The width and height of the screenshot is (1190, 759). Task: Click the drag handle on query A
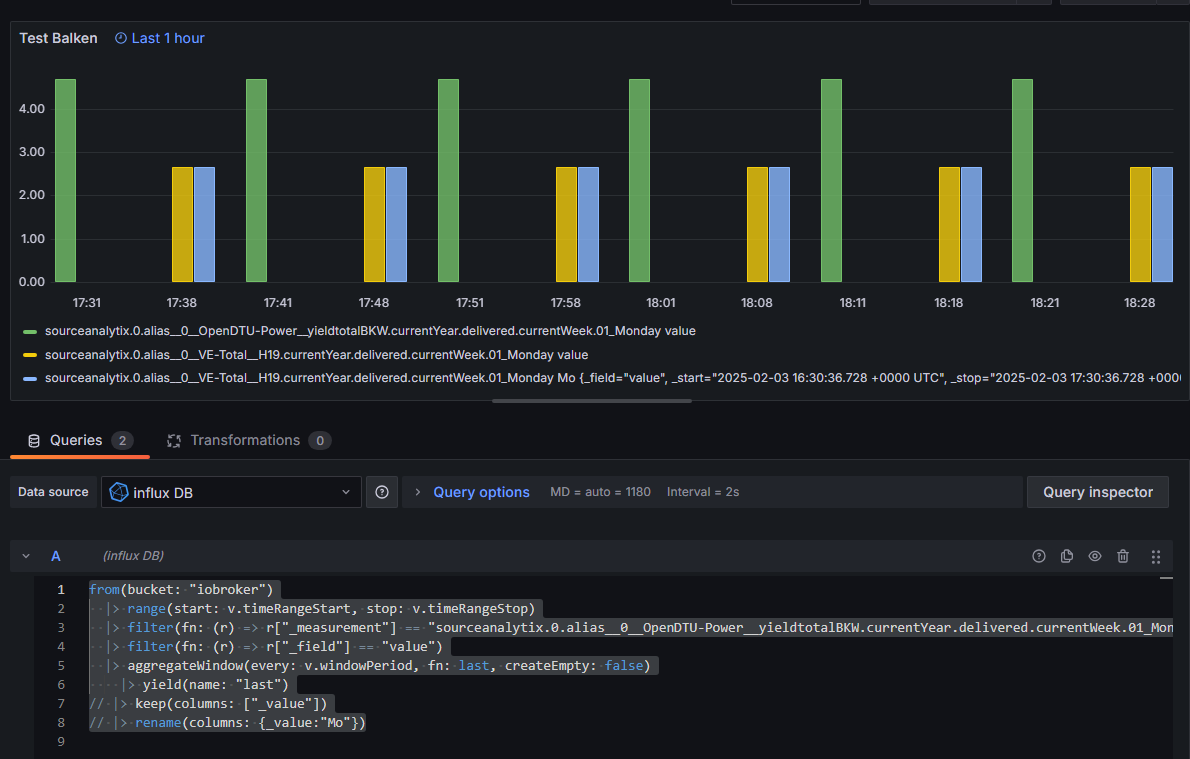tap(1156, 556)
